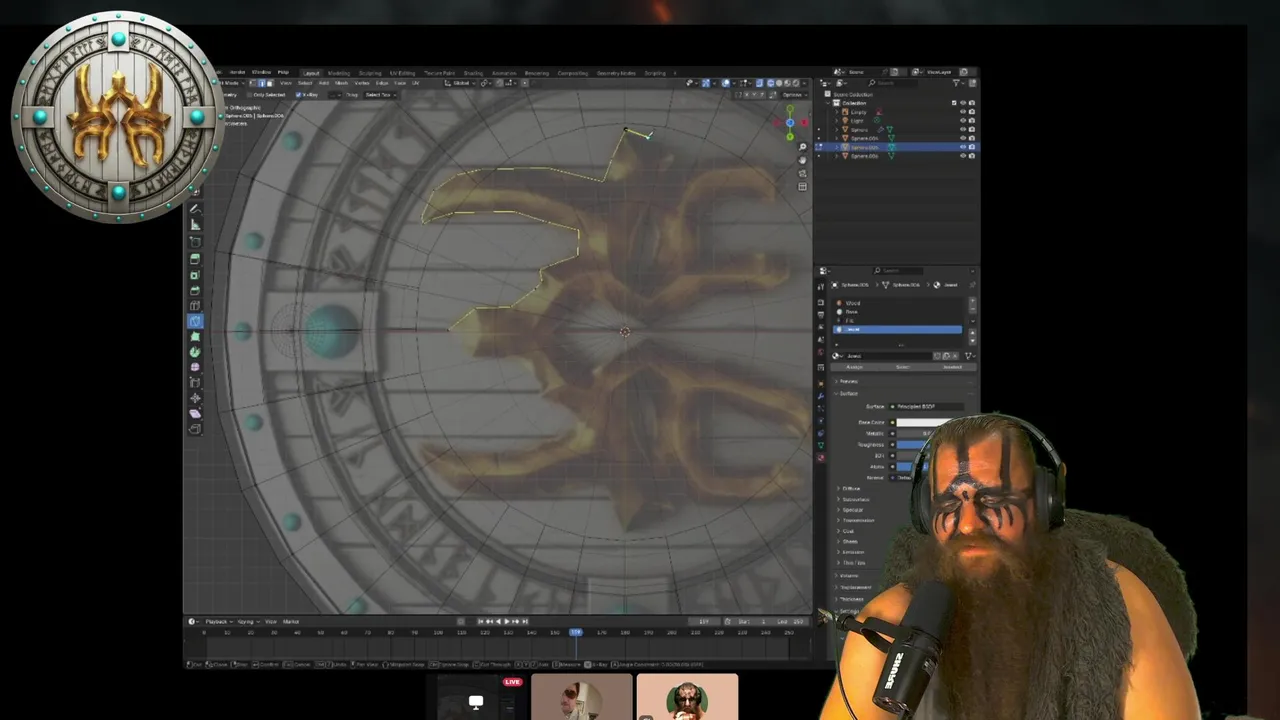Expand the Sphere.006 tree row
Viewport: 1280px width, 720px height.
[837, 156]
